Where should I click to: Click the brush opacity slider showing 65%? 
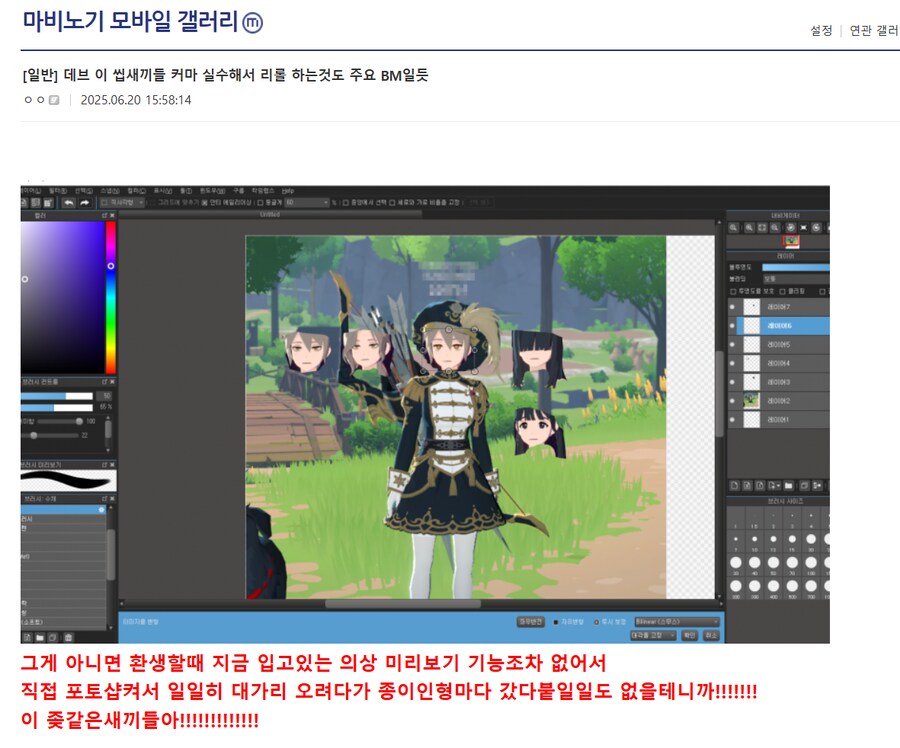coord(56,407)
